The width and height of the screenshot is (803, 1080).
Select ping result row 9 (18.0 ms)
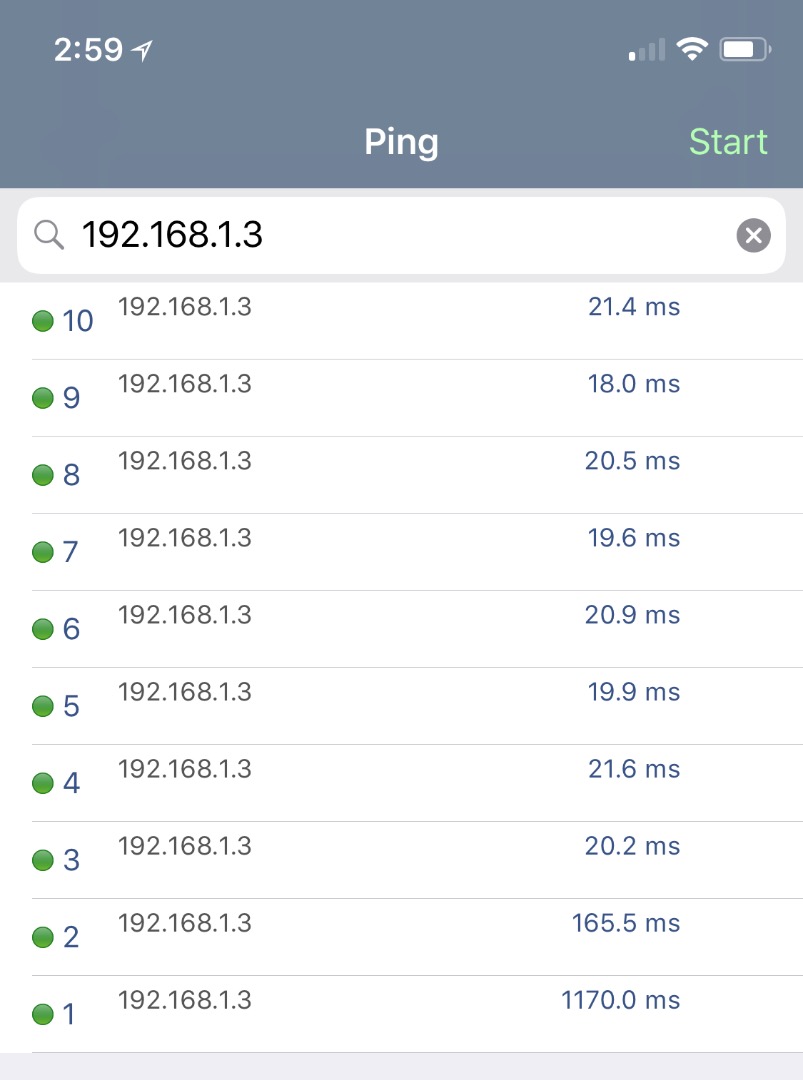400,398
